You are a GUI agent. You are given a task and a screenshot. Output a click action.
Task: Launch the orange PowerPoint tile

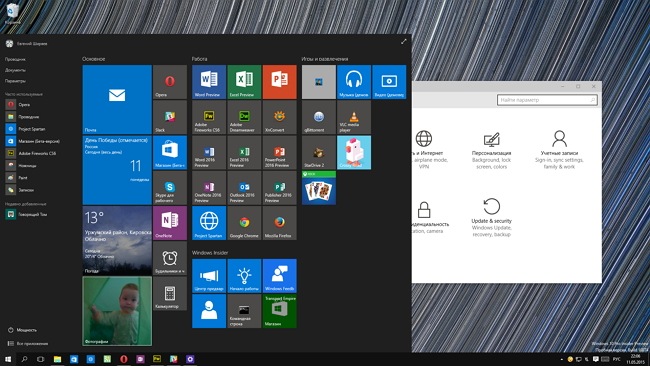pos(279,82)
